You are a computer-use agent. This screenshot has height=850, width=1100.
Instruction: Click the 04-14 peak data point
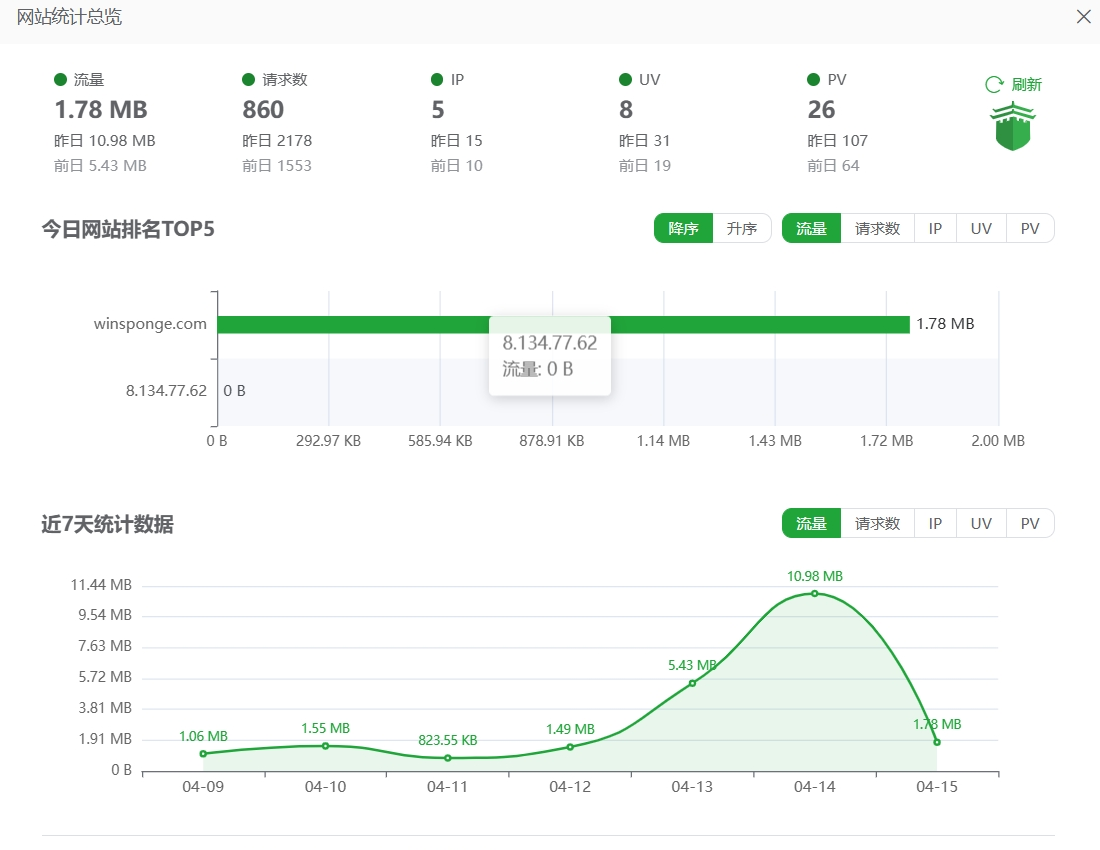pos(814,594)
